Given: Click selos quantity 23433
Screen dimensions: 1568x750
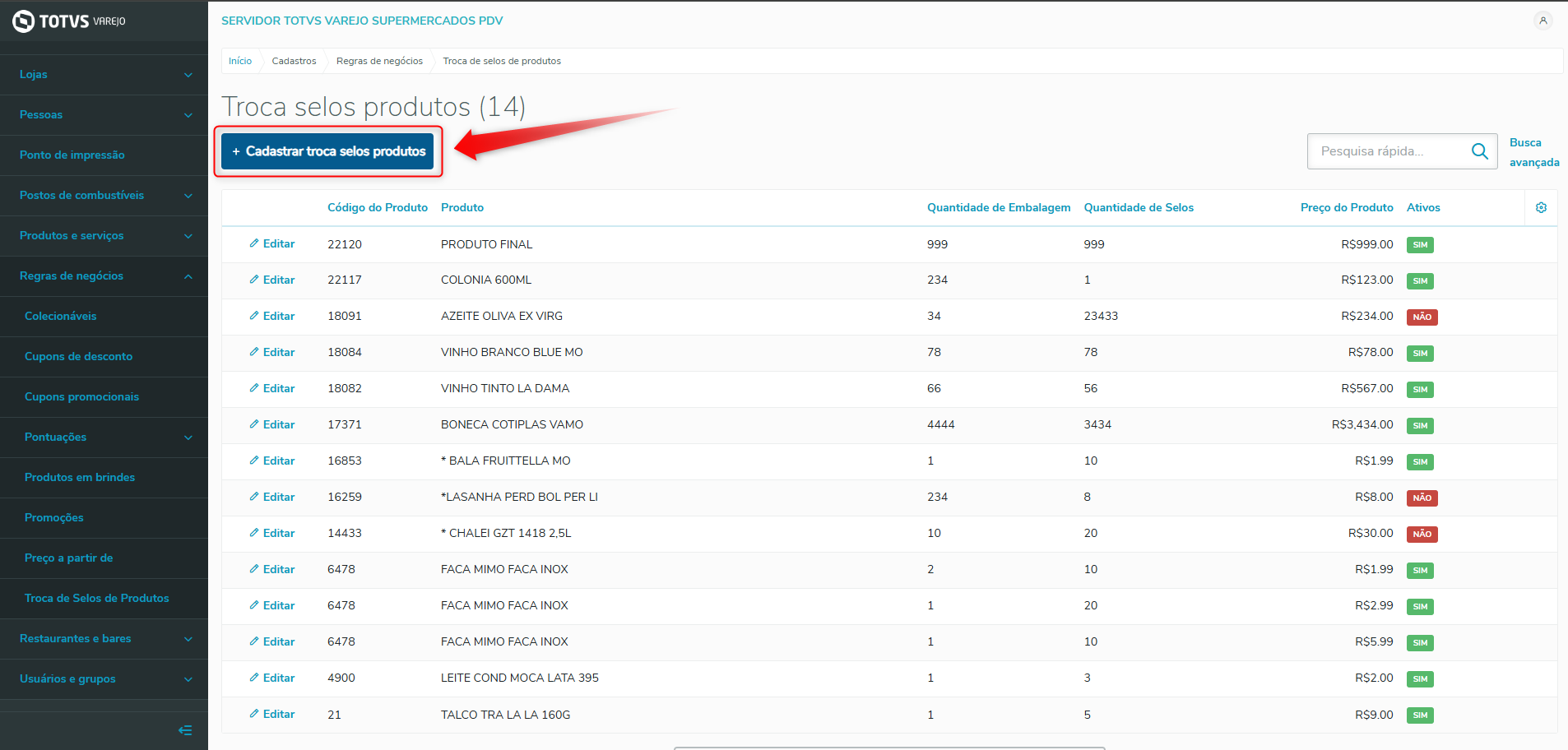Looking at the screenshot, I should point(1101,316).
